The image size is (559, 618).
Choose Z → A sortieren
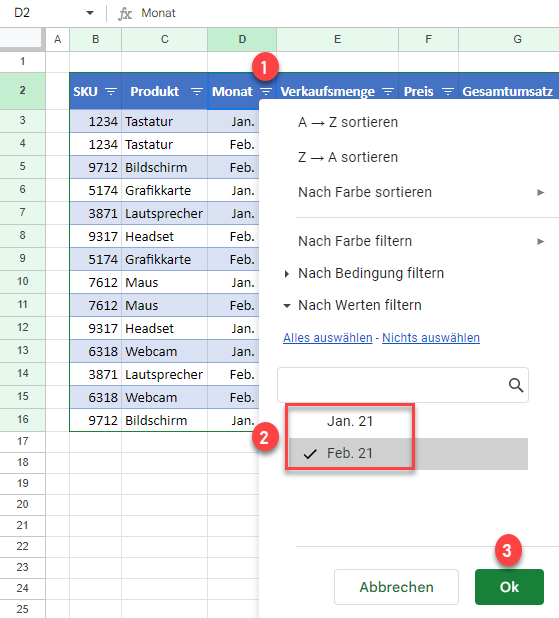point(348,157)
